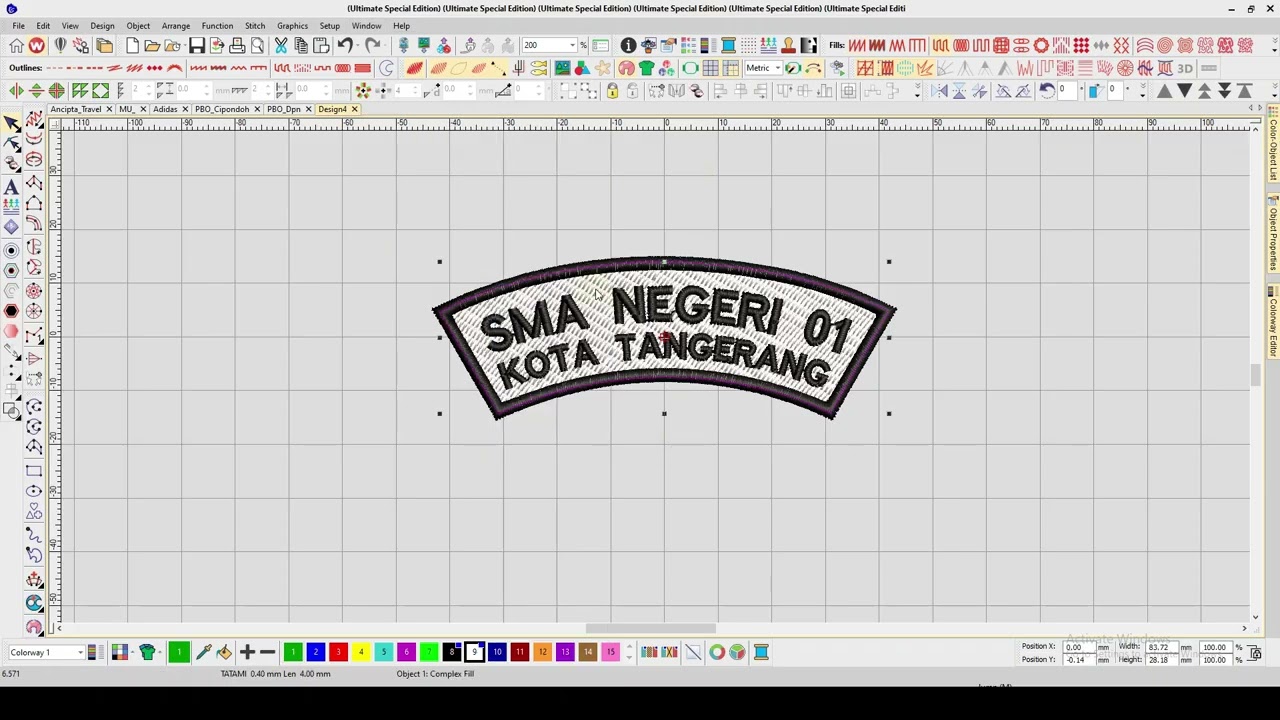Open the File menu
This screenshot has width=1280, height=720.
click(18, 26)
